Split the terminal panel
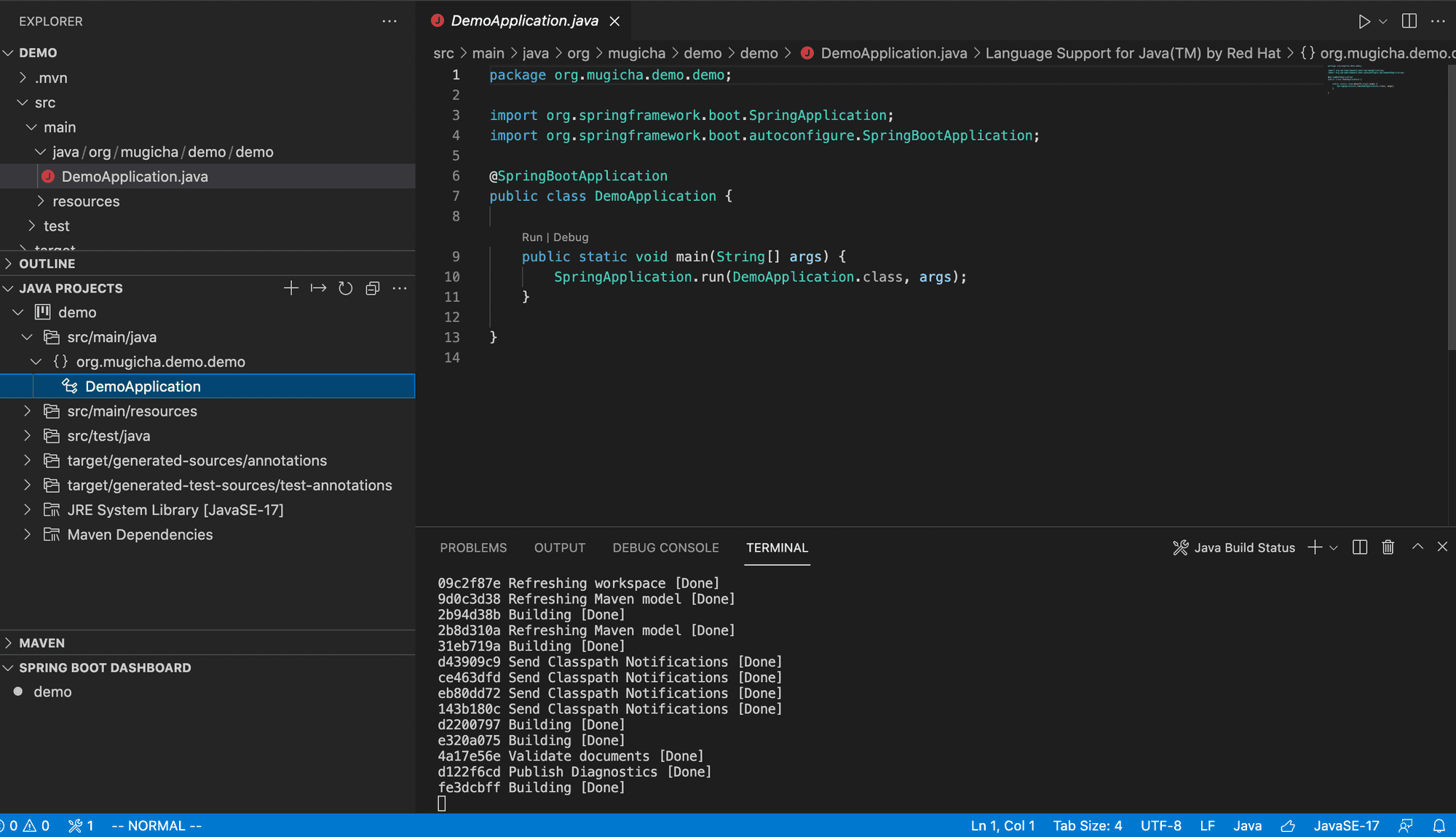This screenshot has width=1456, height=837. pos(1359,547)
